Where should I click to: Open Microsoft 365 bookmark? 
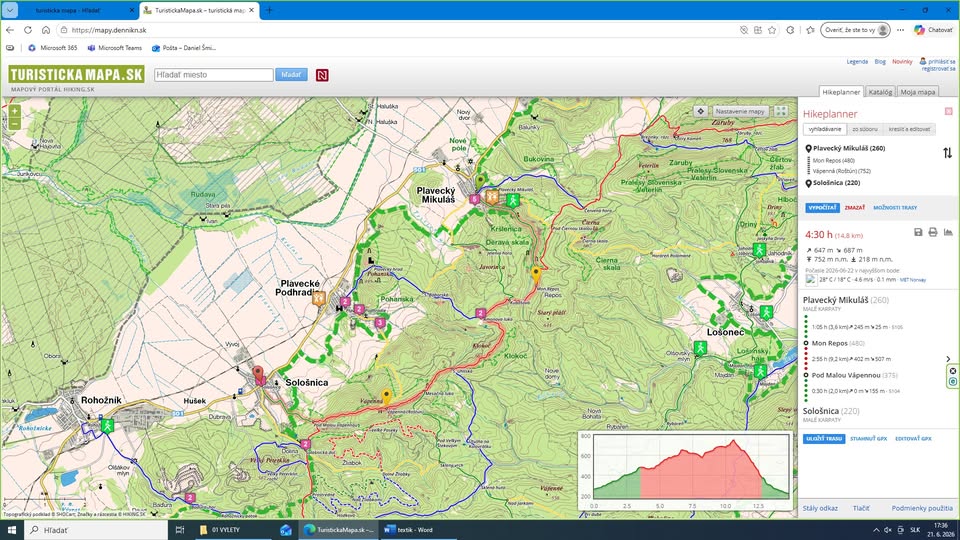[x=53, y=48]
